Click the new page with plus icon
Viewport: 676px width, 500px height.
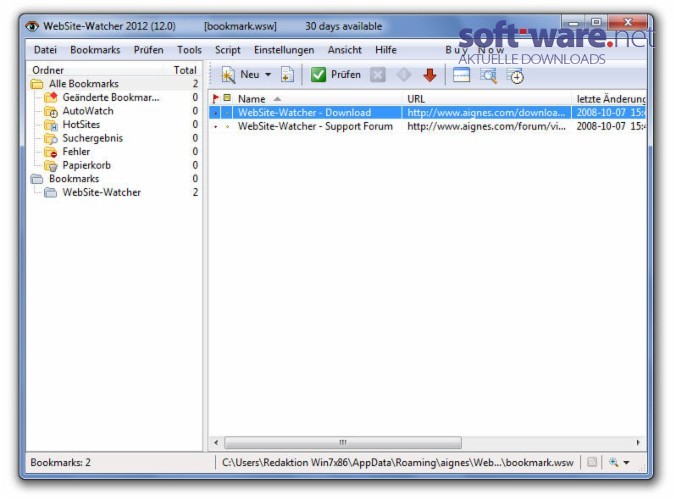click(287, 75)
